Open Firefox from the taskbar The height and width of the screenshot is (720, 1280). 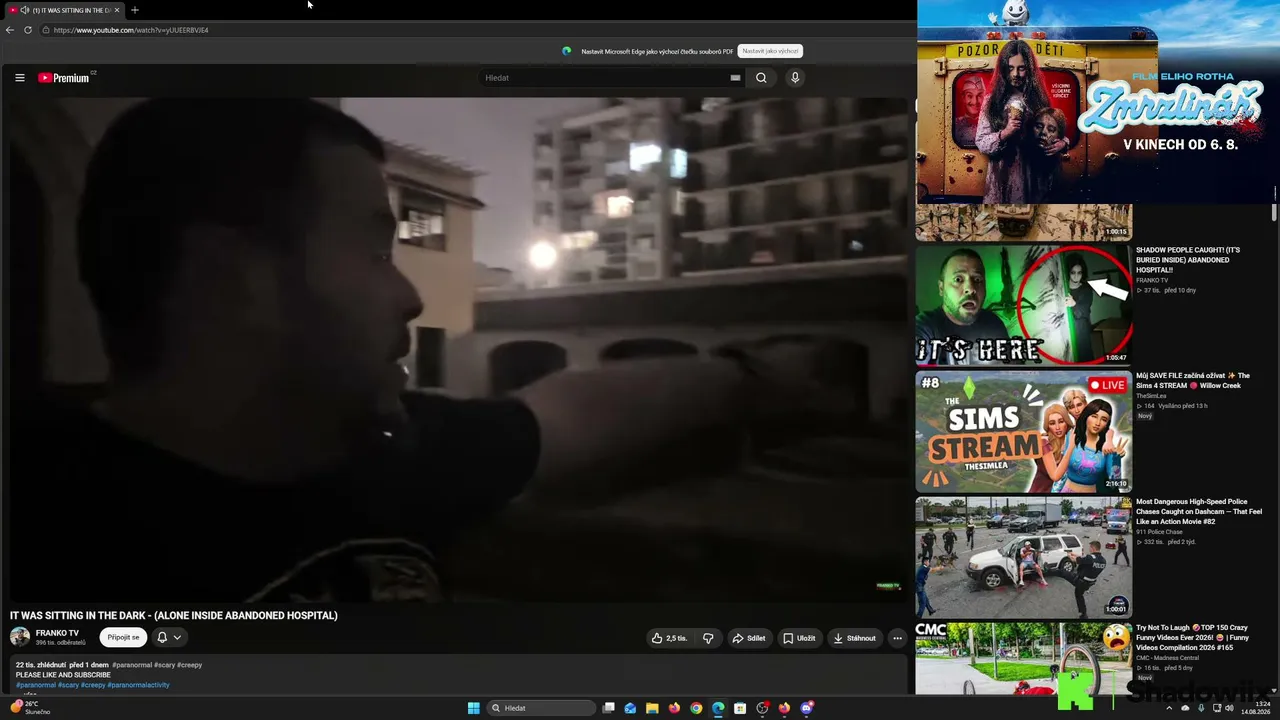pos(674,708)
